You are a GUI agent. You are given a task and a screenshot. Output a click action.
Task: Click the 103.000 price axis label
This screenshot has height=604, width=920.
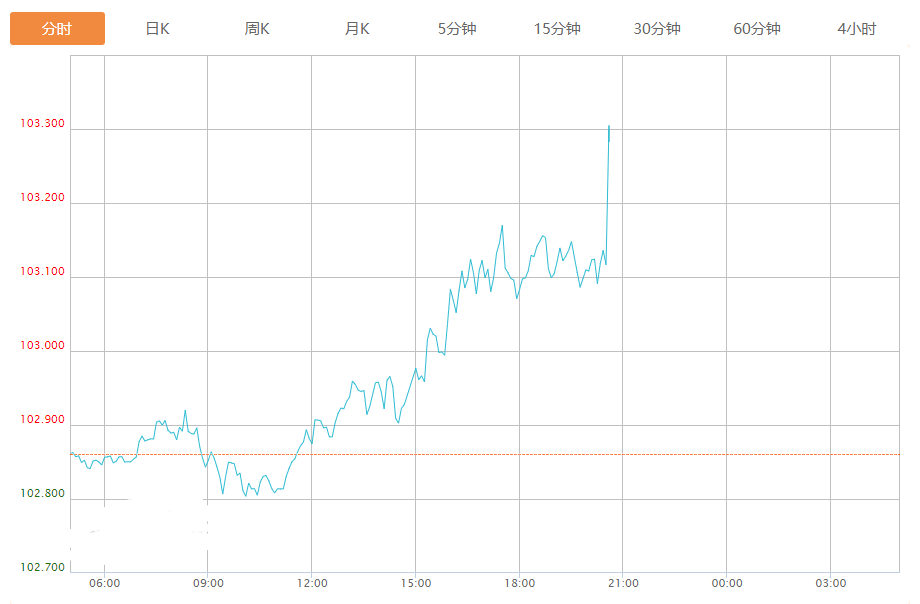pyautogui.click(x=42, y=346)
